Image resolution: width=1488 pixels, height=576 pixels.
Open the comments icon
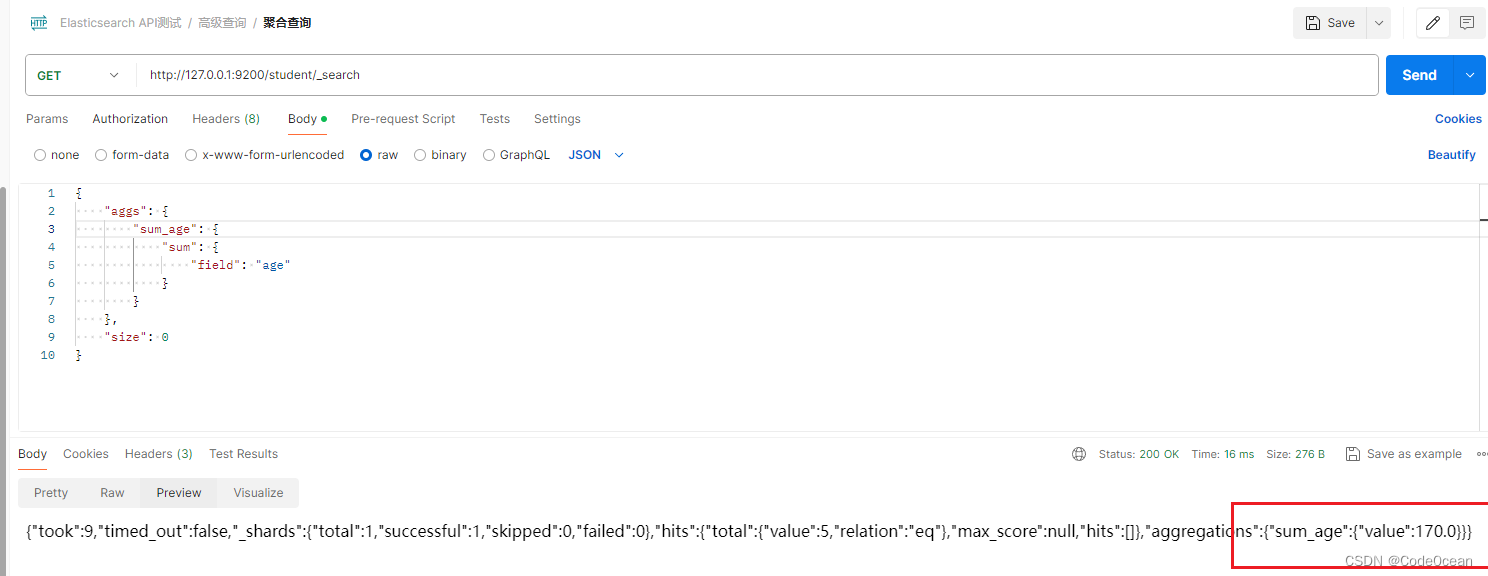1467,23
